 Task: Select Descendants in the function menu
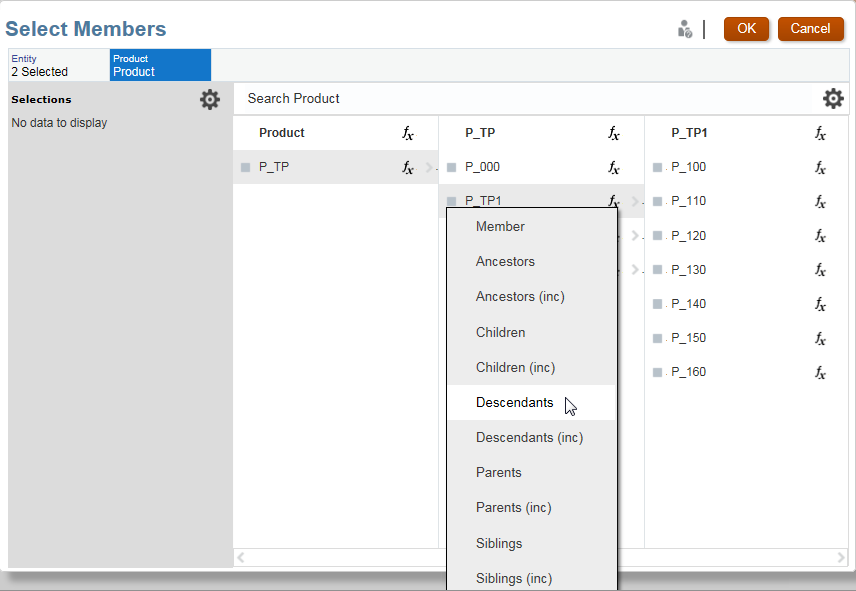(531, 402)
